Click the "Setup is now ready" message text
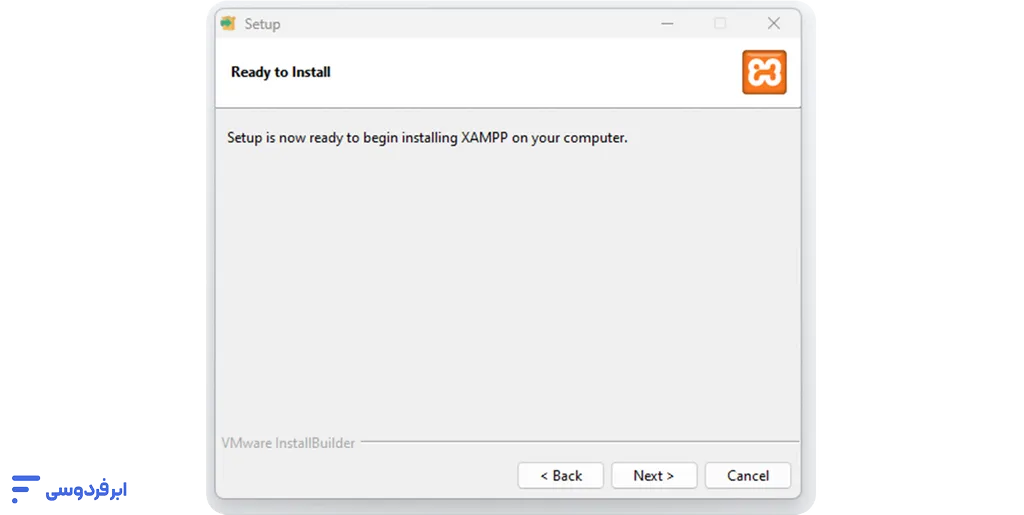This screenshot has width=1024, height=515. pos(427,138)
